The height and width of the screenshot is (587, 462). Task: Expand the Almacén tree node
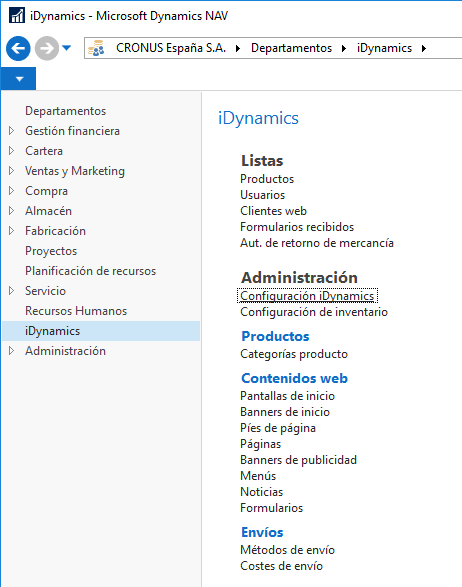pos(11,211)
